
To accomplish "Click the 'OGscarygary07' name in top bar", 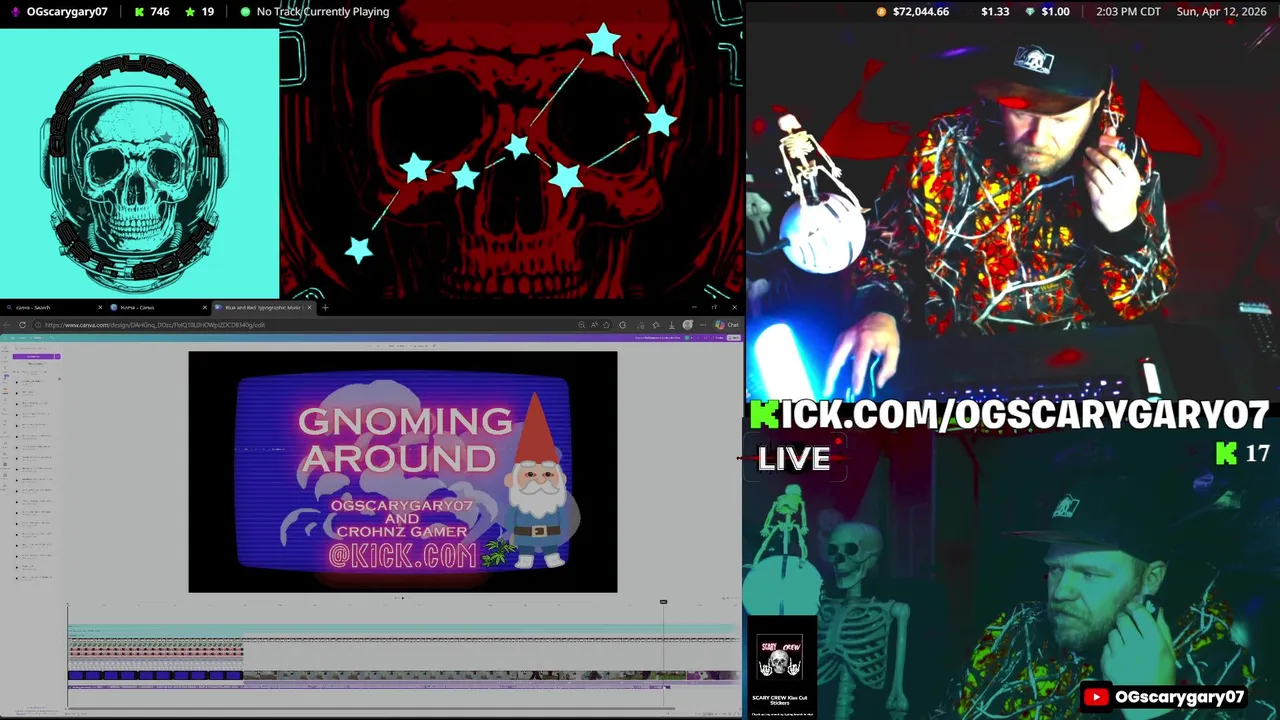I will click(x=67, y=12).
